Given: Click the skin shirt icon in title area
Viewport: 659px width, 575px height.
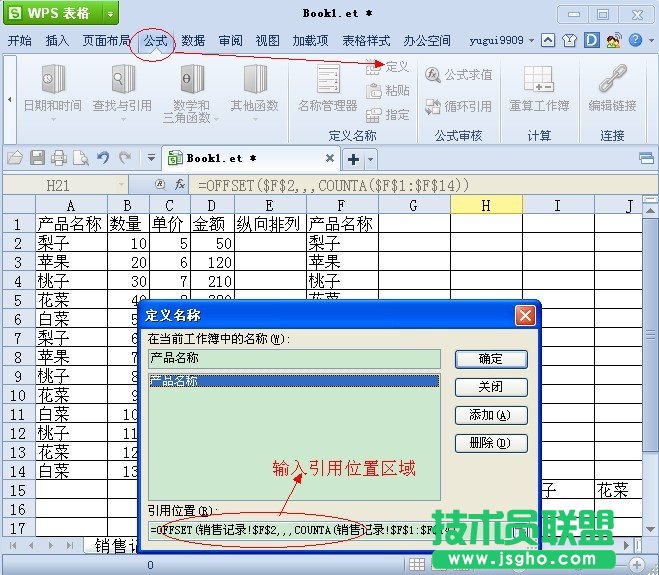Looking at the screenshot, I should coord(569,40).
